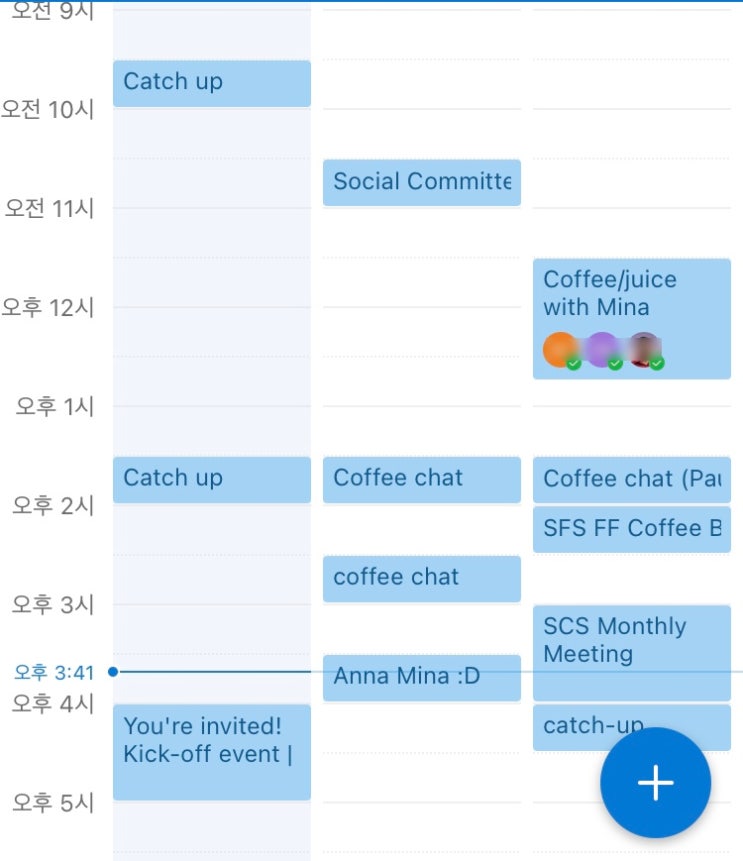Click the purple attendee avatar
The height and width of the screenshot is (861, 743).
tap(602, 350)
